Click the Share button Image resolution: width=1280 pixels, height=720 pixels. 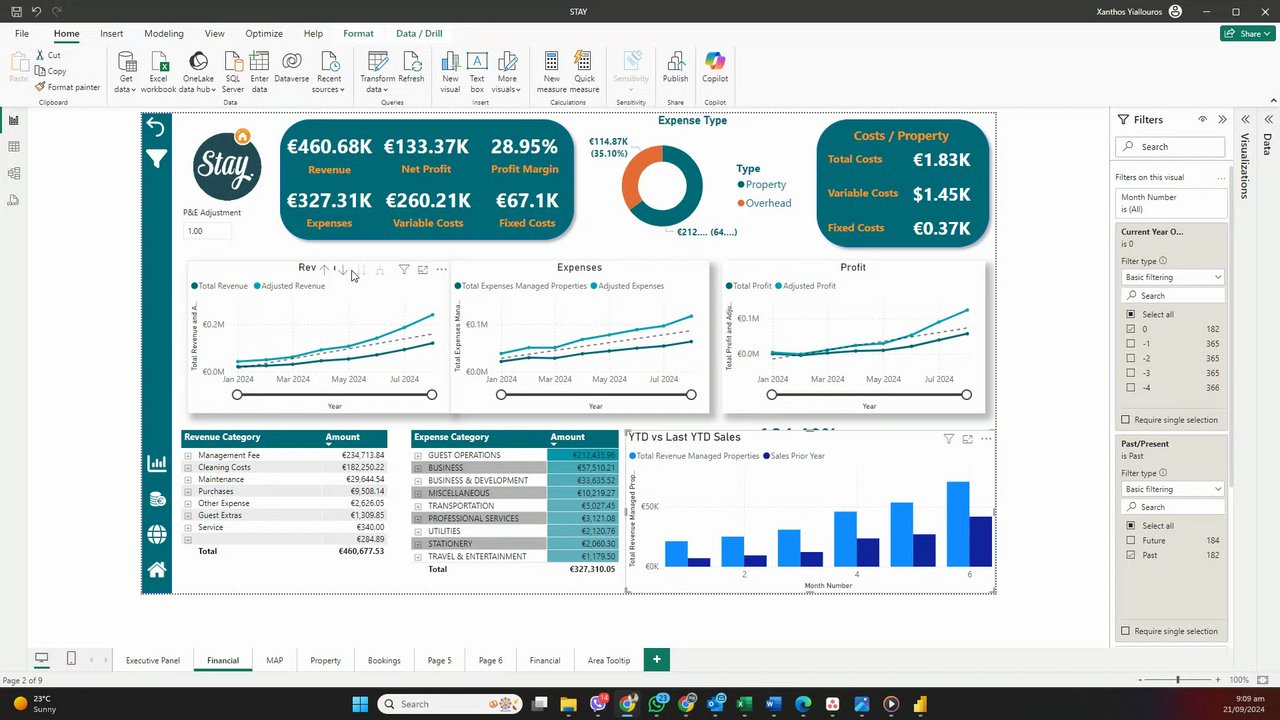pyautogui.click(x=1247, y=33)
